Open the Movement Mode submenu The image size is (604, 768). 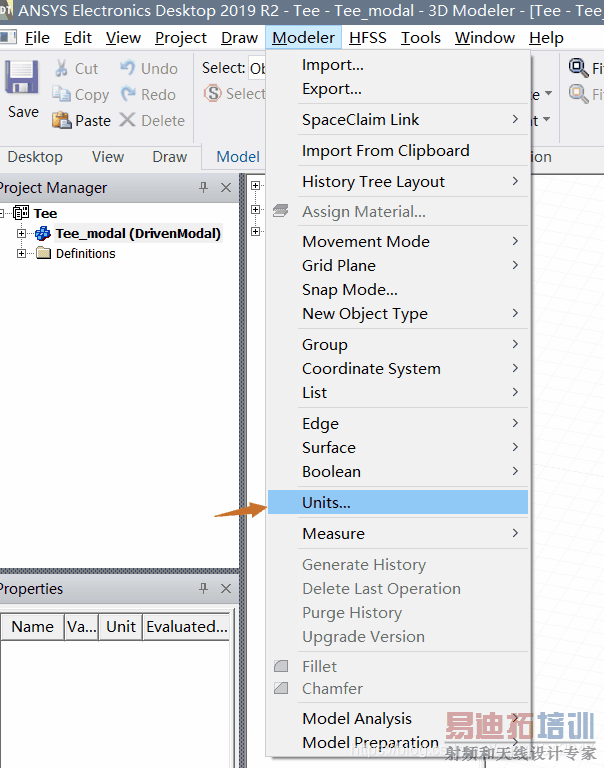[x=398, y=241]
